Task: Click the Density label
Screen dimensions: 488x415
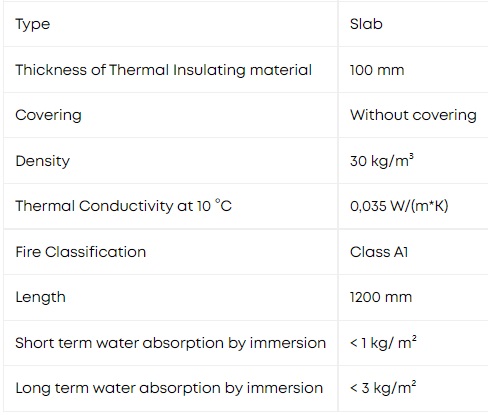Action: 43,161
